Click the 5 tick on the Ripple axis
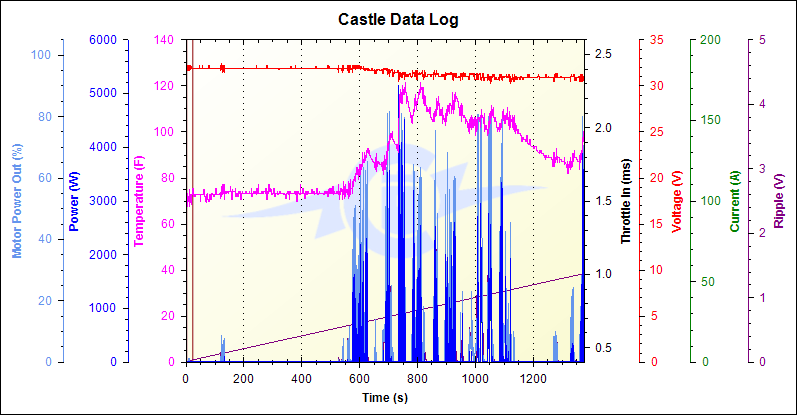The width and height of the screenshot is (797, 415). coord(762,40)
